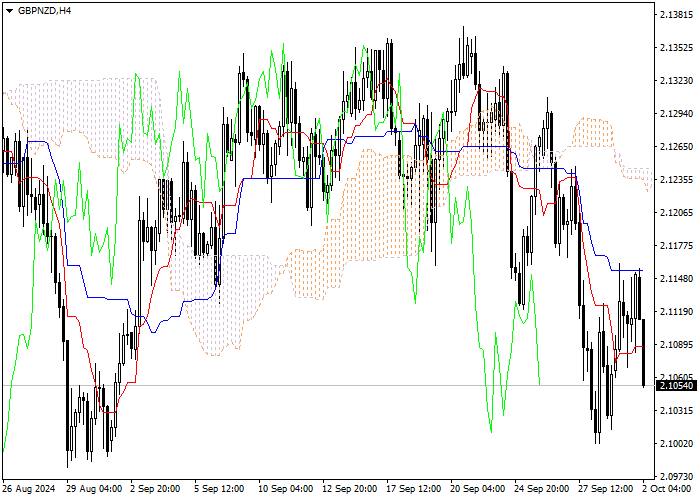Image resolution: width=700 pixels, height=500 pixels.
Task: Click the current price label 2.10540
Action: tap(677, 386)
